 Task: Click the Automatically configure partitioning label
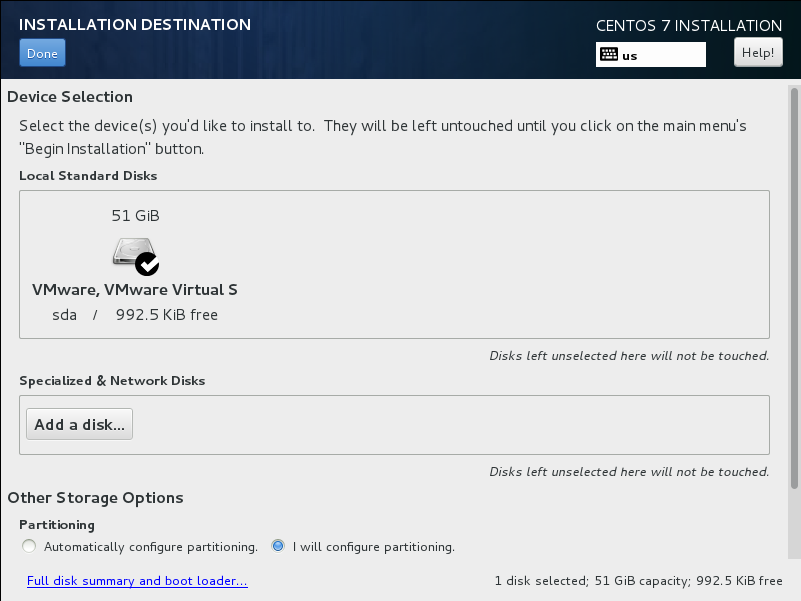[x=151, y=547]
